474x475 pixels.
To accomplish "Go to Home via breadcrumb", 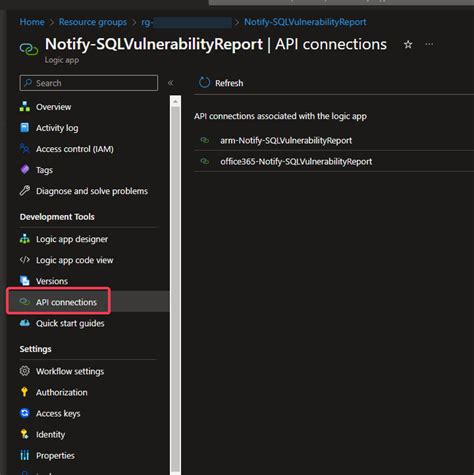I will coord(32,22).
